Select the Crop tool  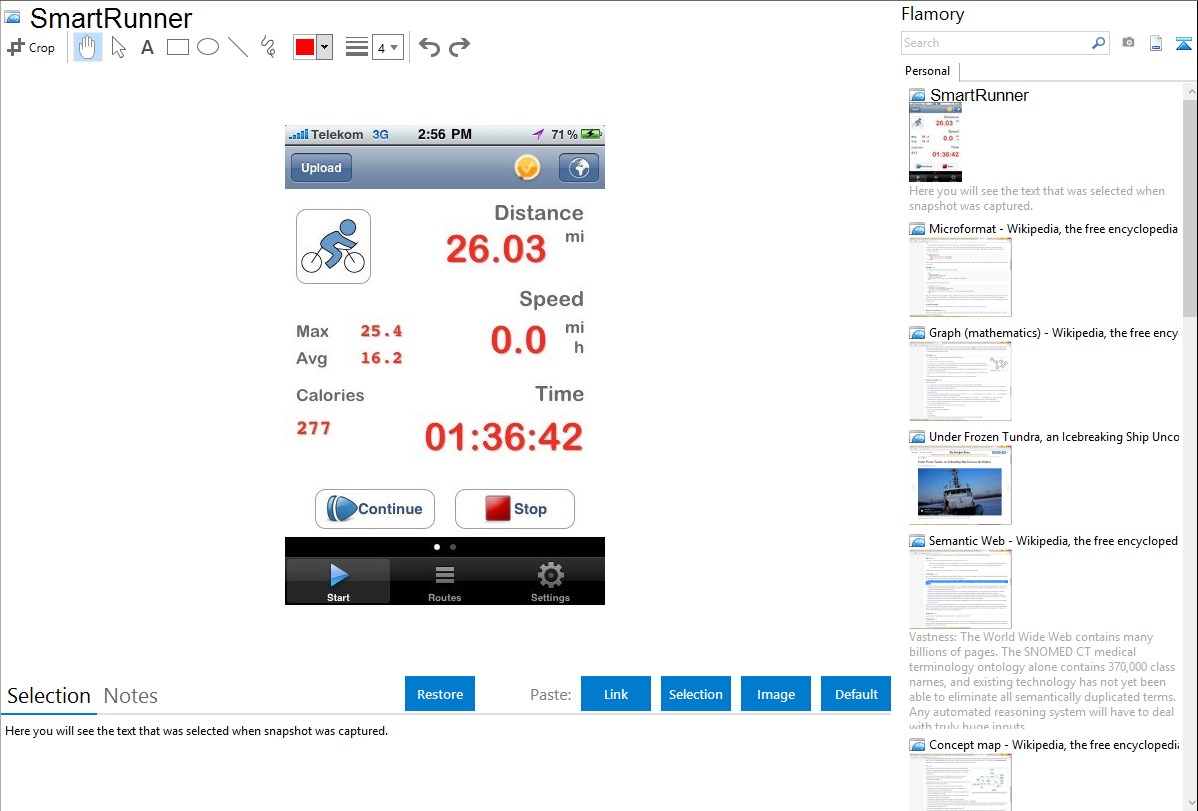pos(31,47)
